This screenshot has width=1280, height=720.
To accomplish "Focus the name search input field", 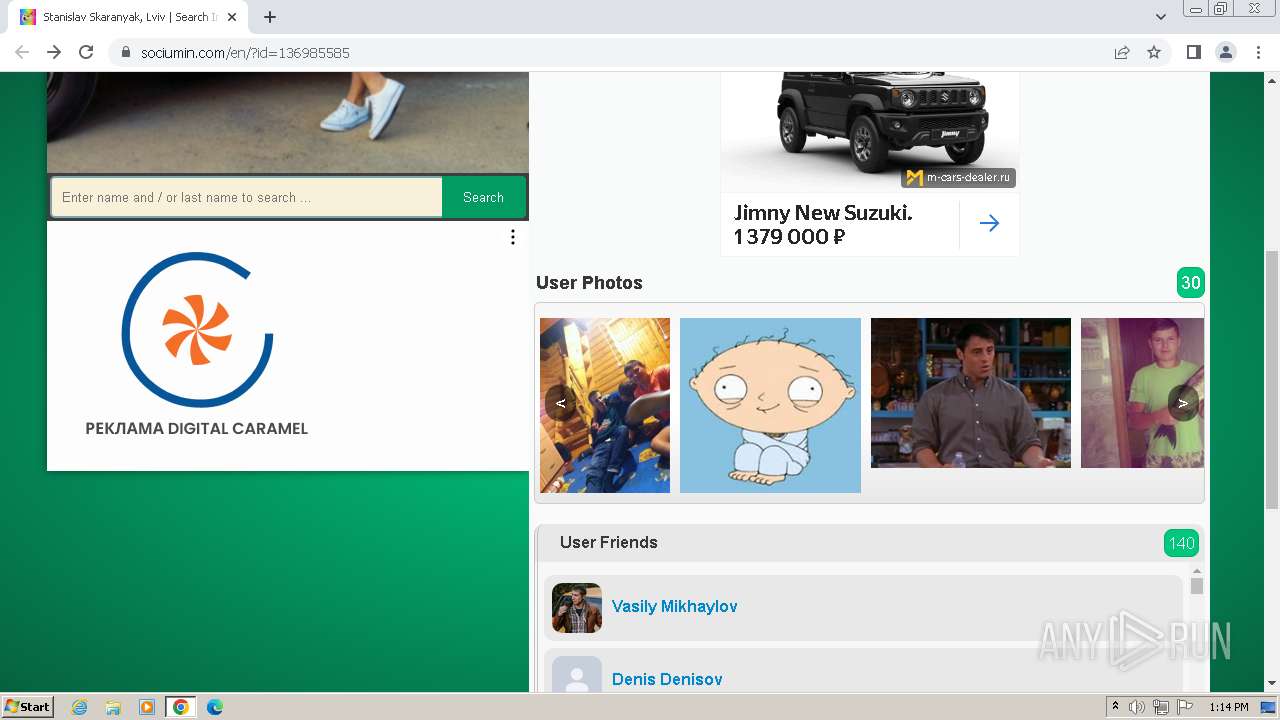I will pyautogui.click(x=247, y=197).
